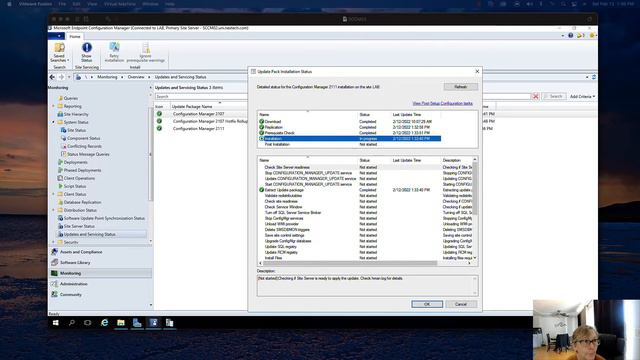The height and width of the screenshot is (360, 640).
Task: Open the macOS File menu
Action: pos(62,4)
